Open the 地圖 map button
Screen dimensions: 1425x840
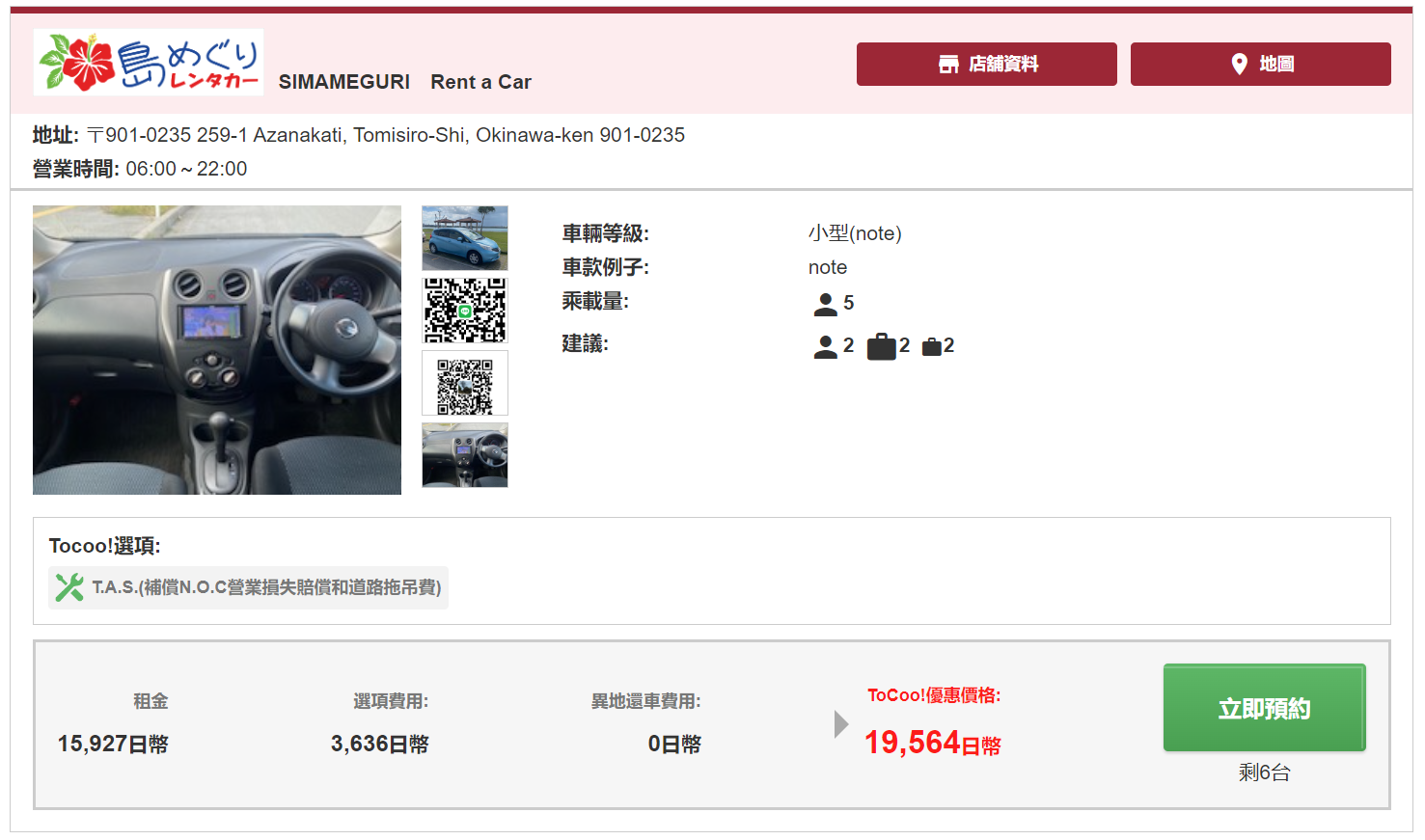(x=1261, y=64)
